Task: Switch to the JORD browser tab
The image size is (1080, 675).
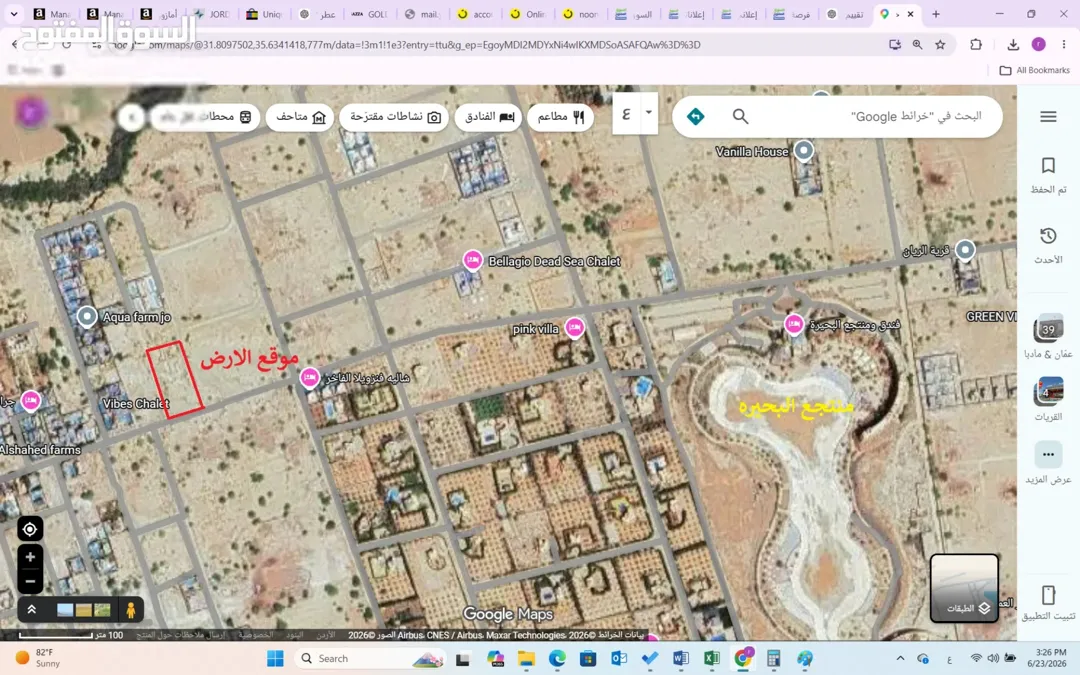Action: click(212, 14)
